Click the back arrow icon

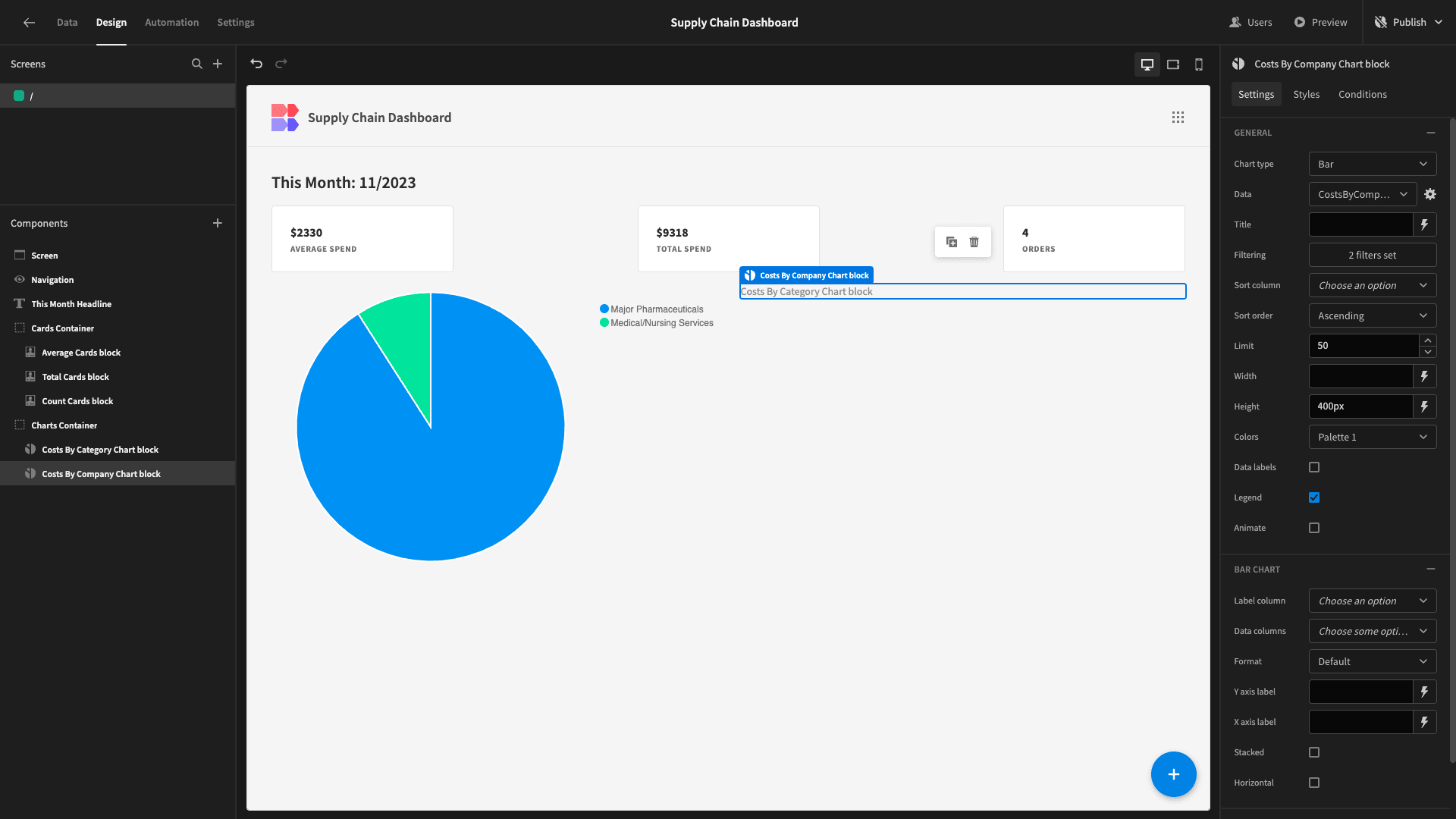tap(29, 23)
